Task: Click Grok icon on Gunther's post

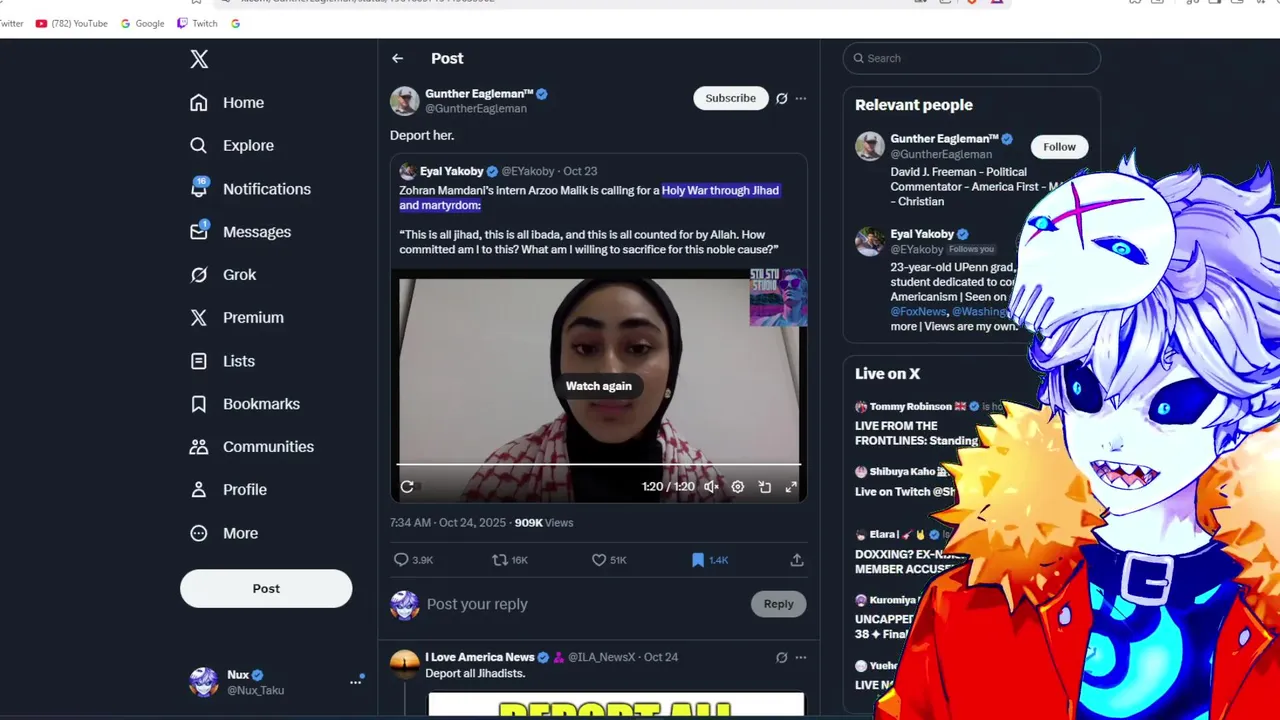Action: pos(782,99)
